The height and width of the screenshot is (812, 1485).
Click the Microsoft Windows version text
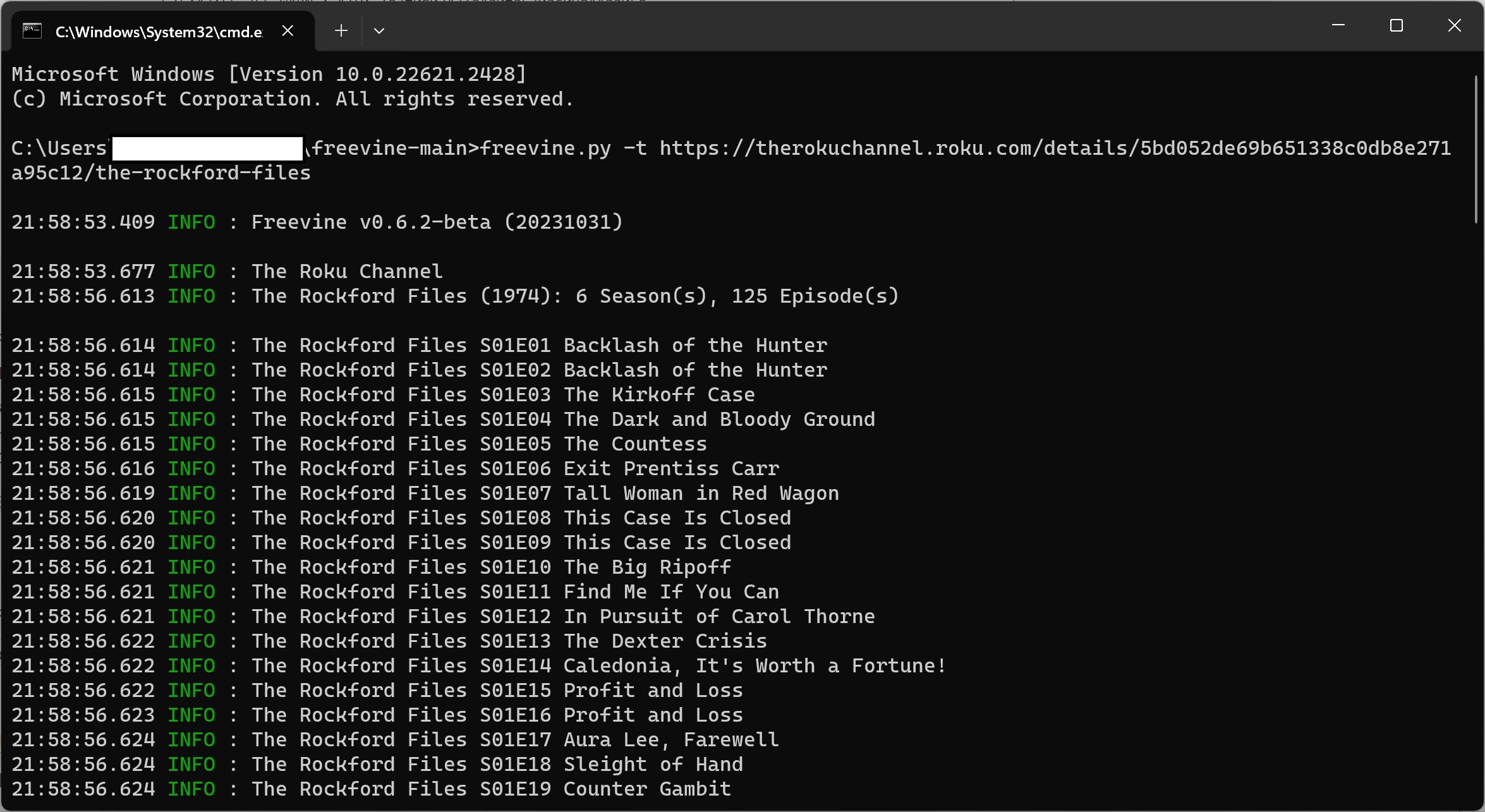tap(269, 75)
